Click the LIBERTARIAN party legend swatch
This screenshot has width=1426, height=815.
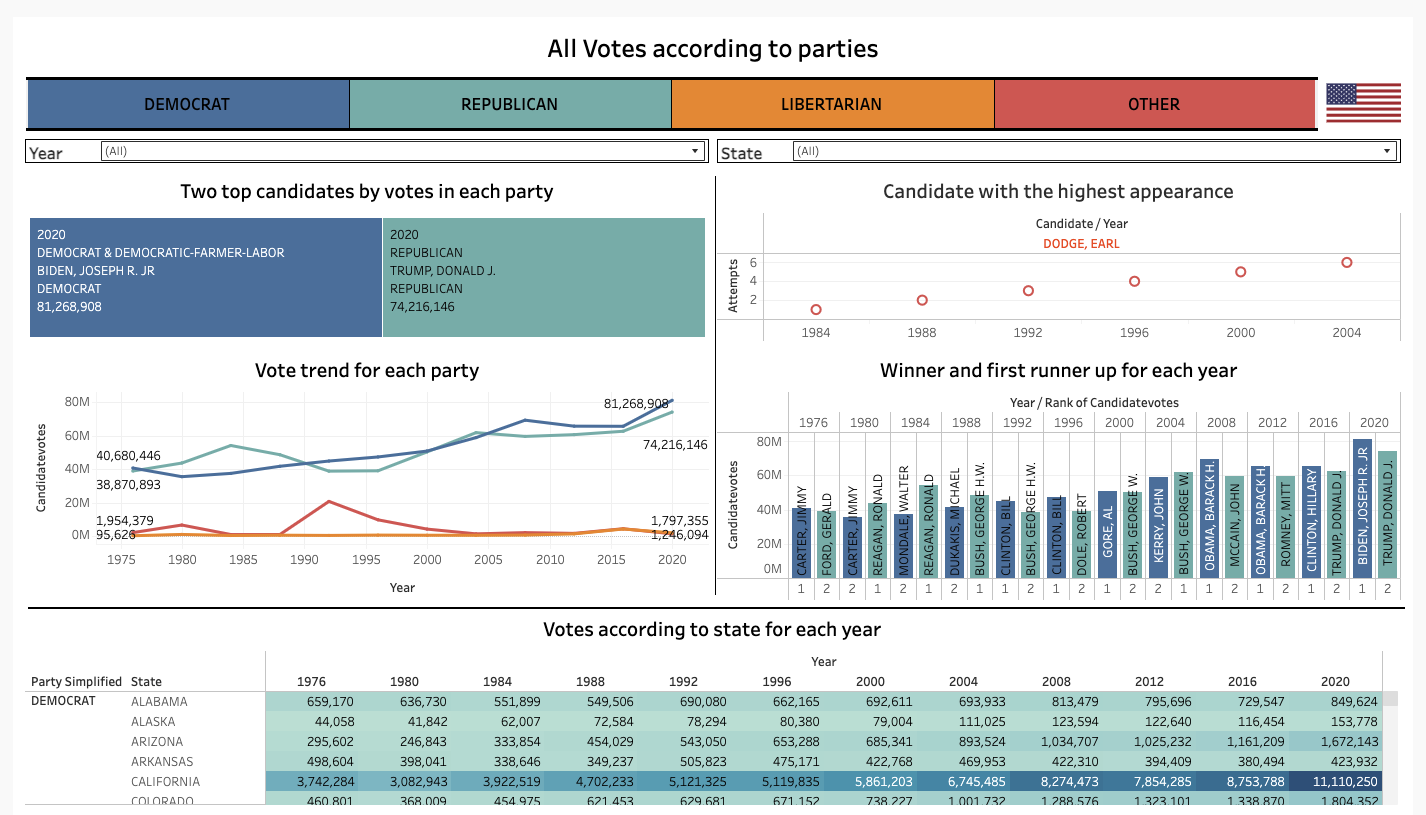[x=832, y=104]
